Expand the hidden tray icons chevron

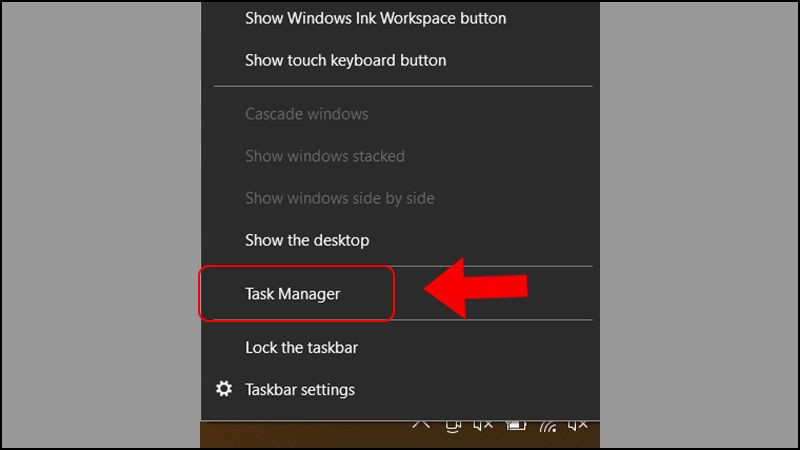click(x=421, y=426)
